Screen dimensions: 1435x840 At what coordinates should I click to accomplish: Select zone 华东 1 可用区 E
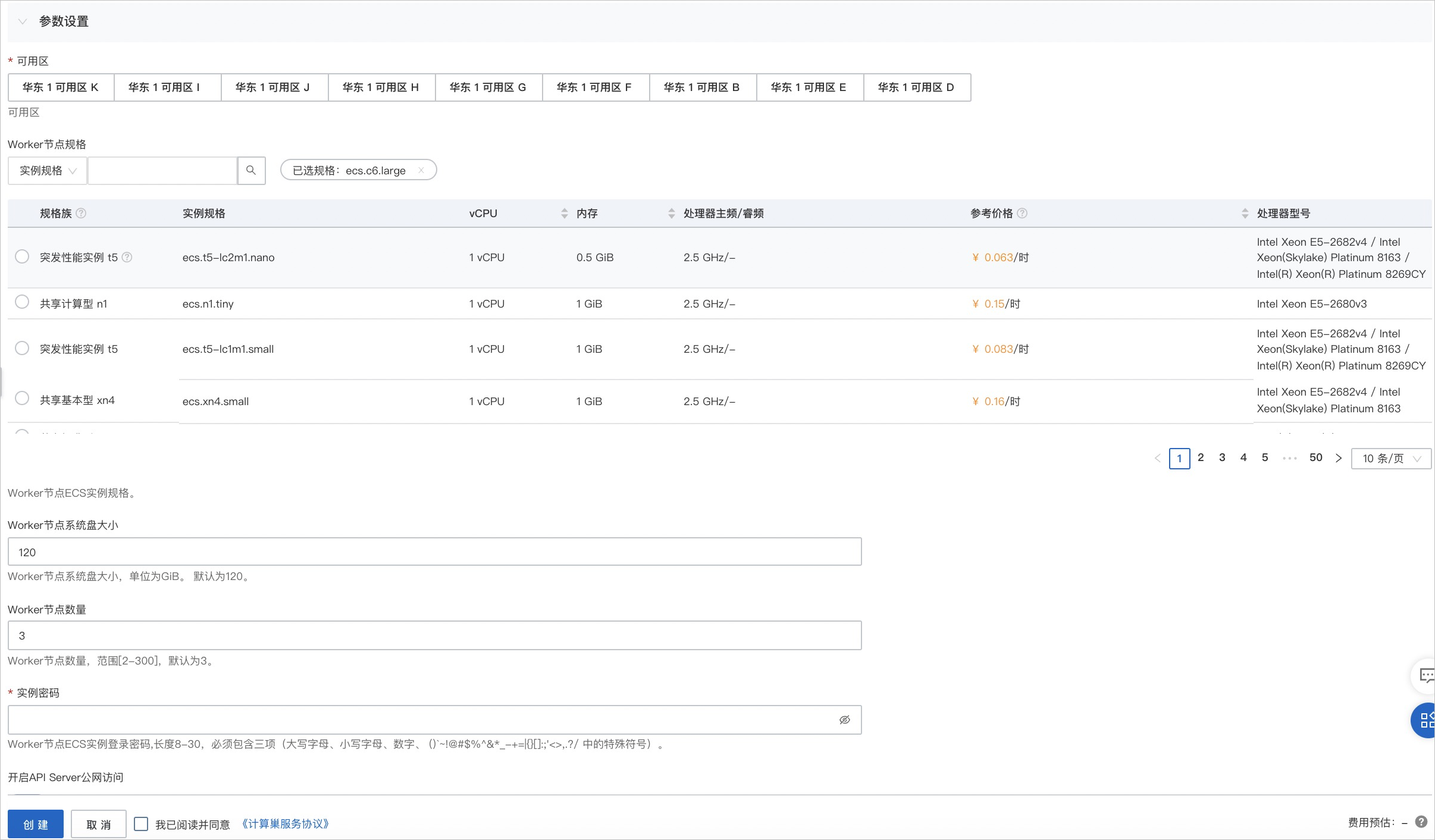click(x=810, y=87)
